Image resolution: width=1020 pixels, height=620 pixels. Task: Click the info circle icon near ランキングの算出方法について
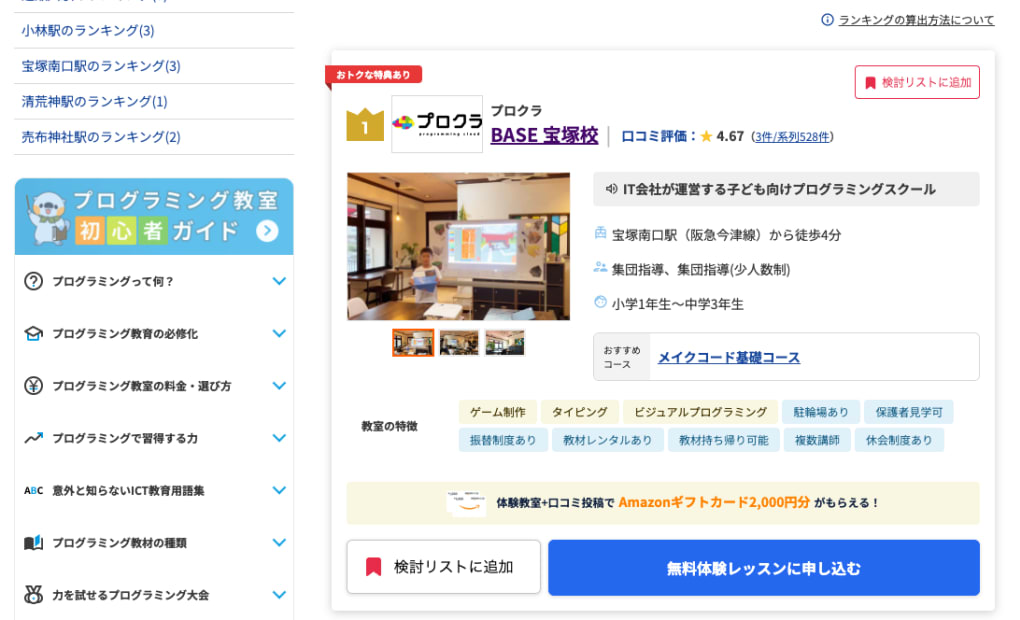(829, 19)
